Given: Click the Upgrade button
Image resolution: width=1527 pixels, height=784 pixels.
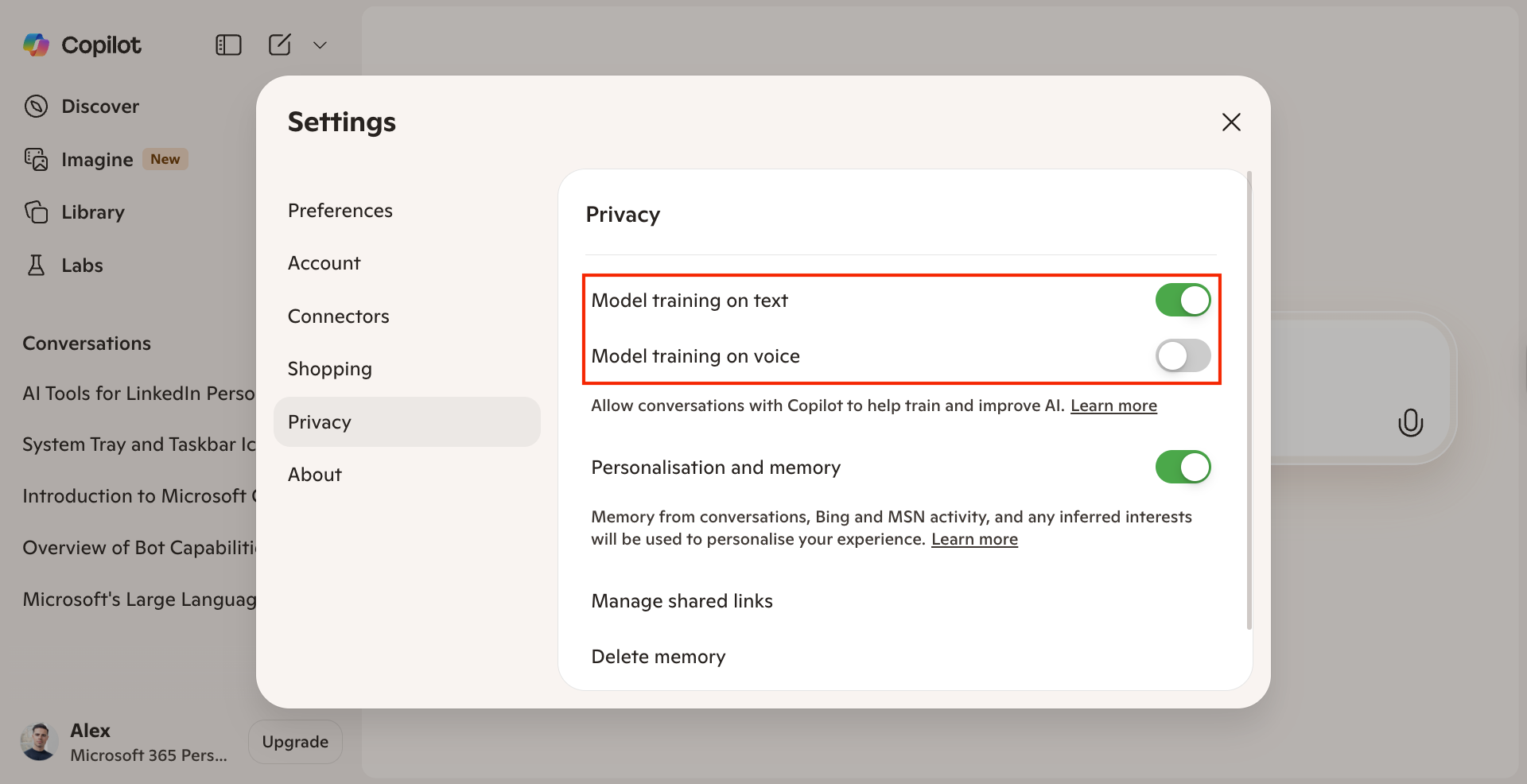Looking at the screenshot, I should pyautogui.click(x=295, y=742).
